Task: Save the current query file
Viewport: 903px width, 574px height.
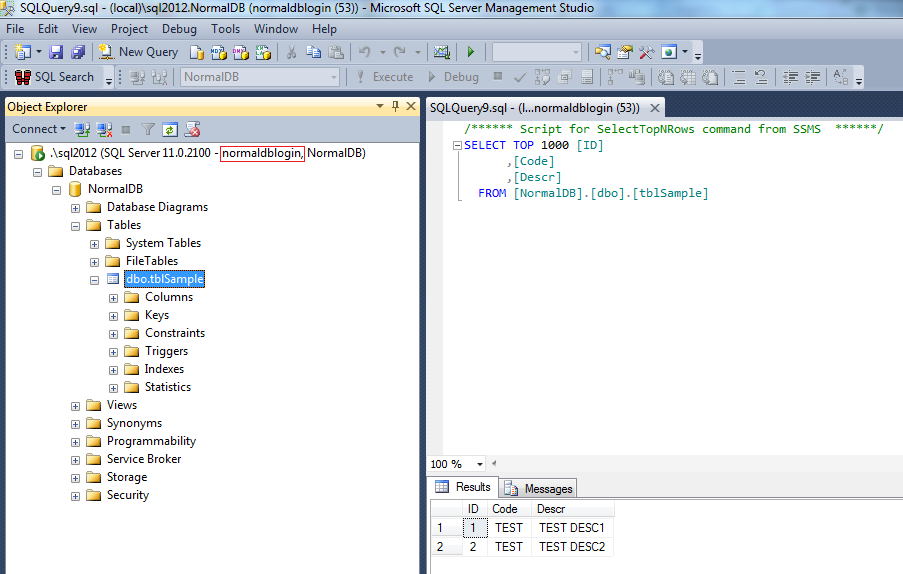Action: pos(56,52)
